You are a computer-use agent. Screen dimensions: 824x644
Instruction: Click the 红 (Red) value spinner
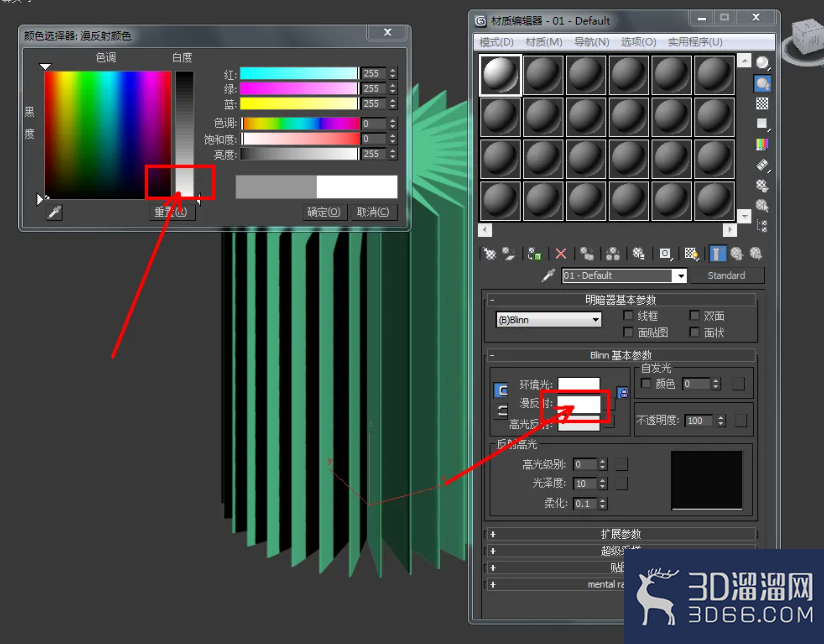coord(393,74)
